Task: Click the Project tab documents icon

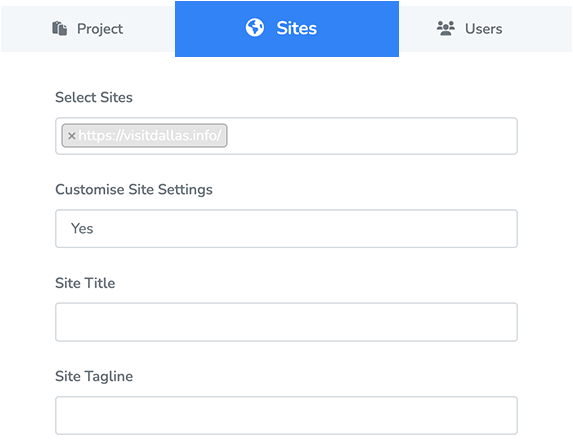Action: 60,28
